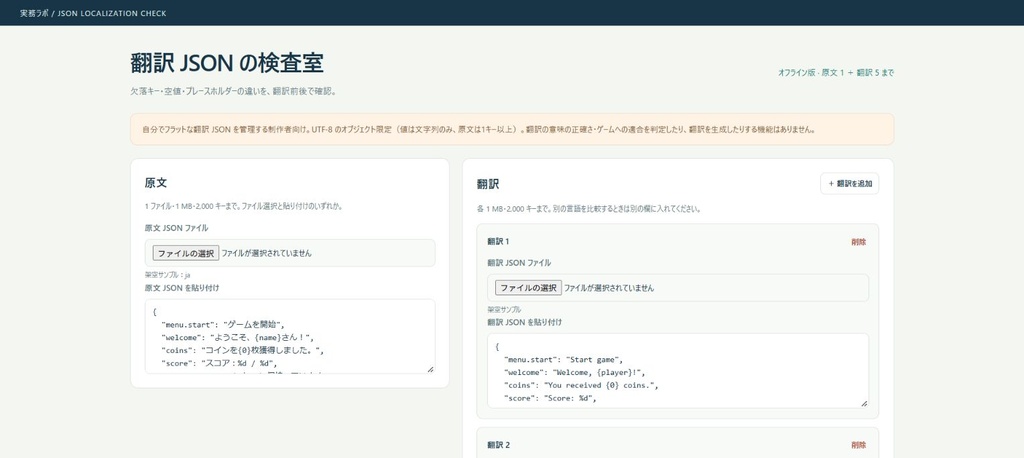Click the 原文 textarea resize handle
The width and height of the screenshot is (1024, 458).
[x=430, y=369]
